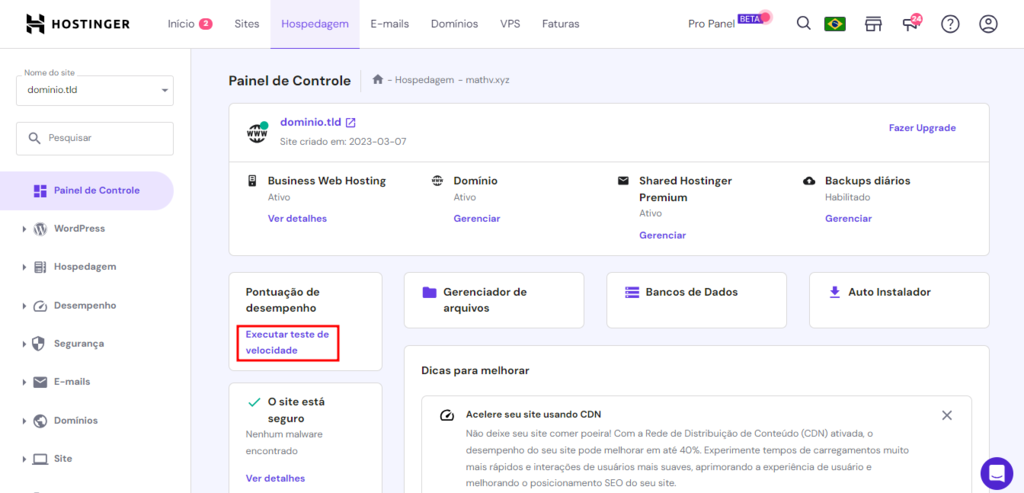Click the Business Web Hosting server icon
Viewport: 1024px width, 493px height.
[x=252, y=181]
